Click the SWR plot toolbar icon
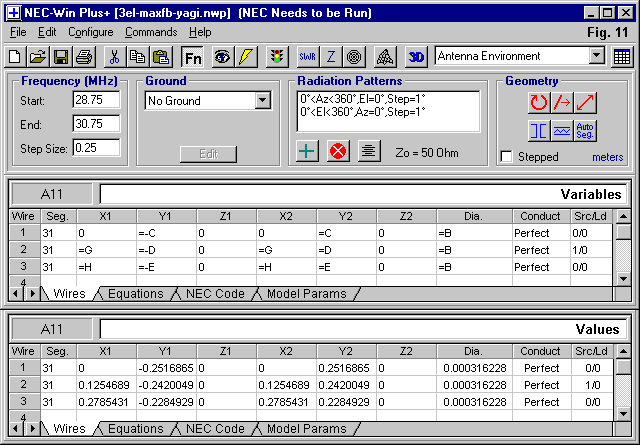The width and height of the screenshot is (640, 445). [x=307, y=56]
